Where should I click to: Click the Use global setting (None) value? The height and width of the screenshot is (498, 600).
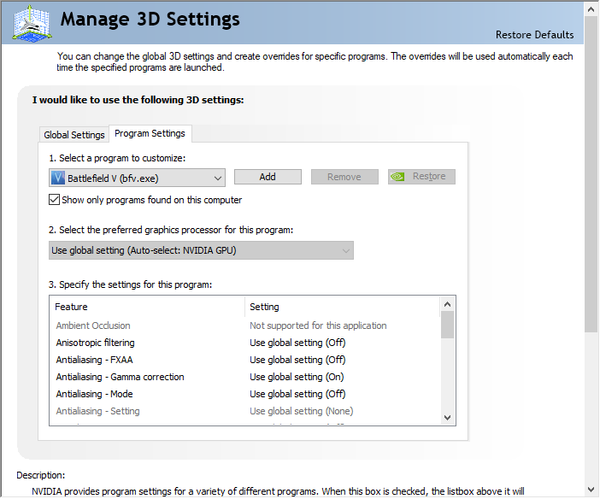pyautogui.click(x=301, y=411)
